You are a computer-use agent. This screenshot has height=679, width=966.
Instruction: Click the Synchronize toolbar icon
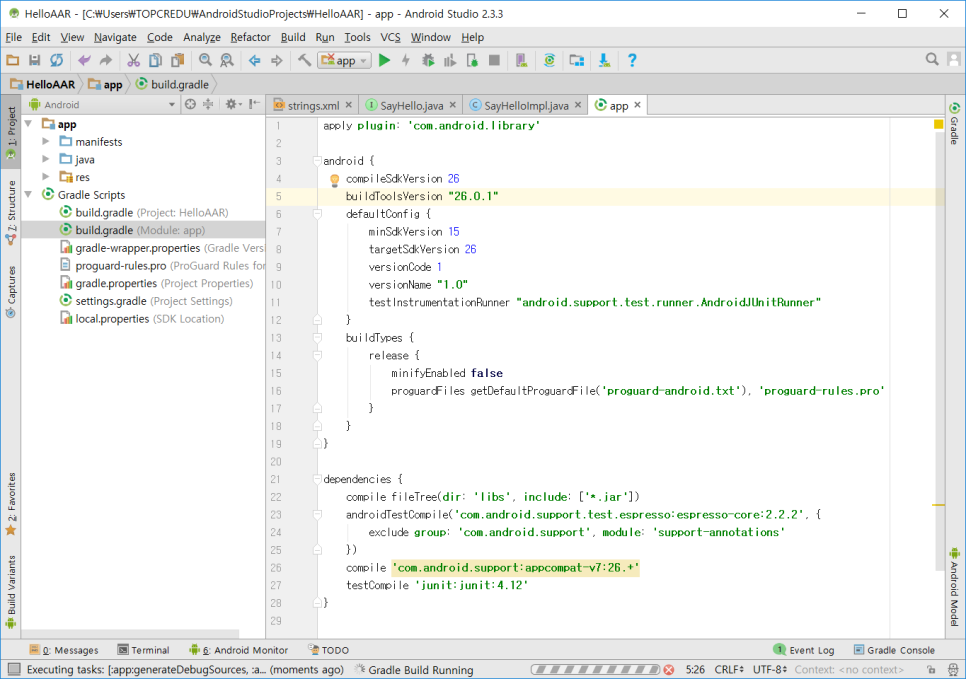(x=57, y=60)
